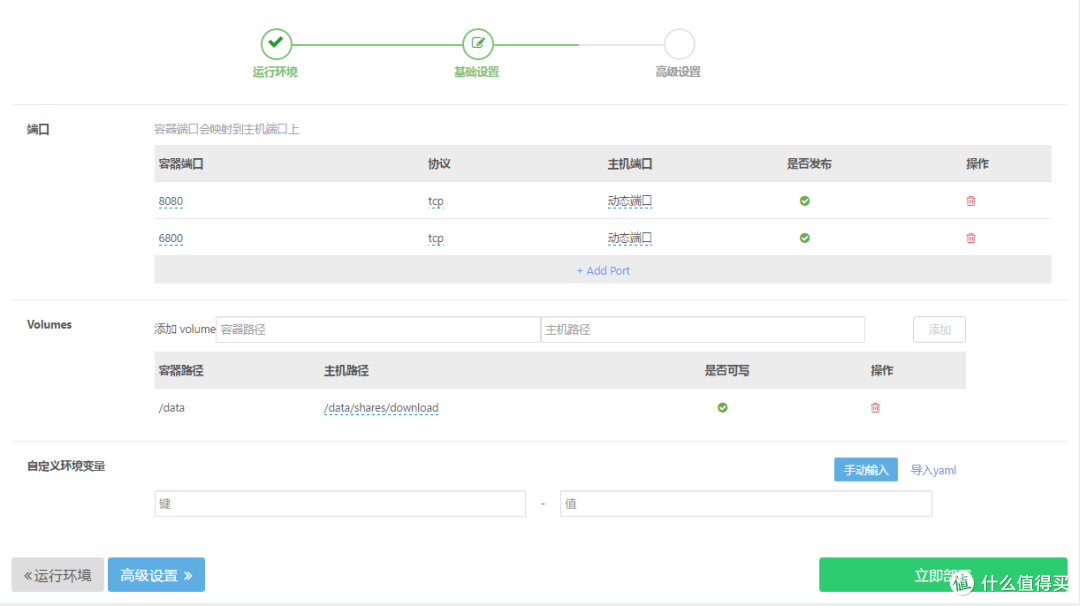Toggle publish status for port 8080

804,201
